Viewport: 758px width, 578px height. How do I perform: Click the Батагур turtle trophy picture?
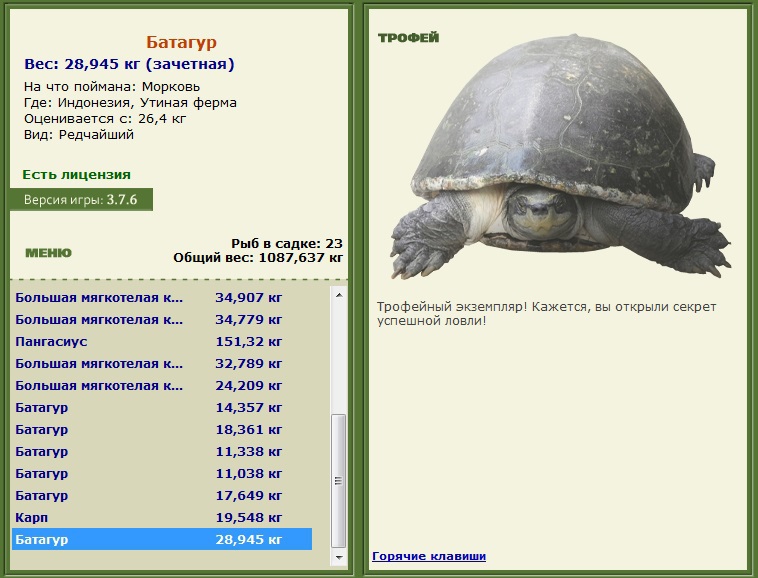tap(561, 156)
